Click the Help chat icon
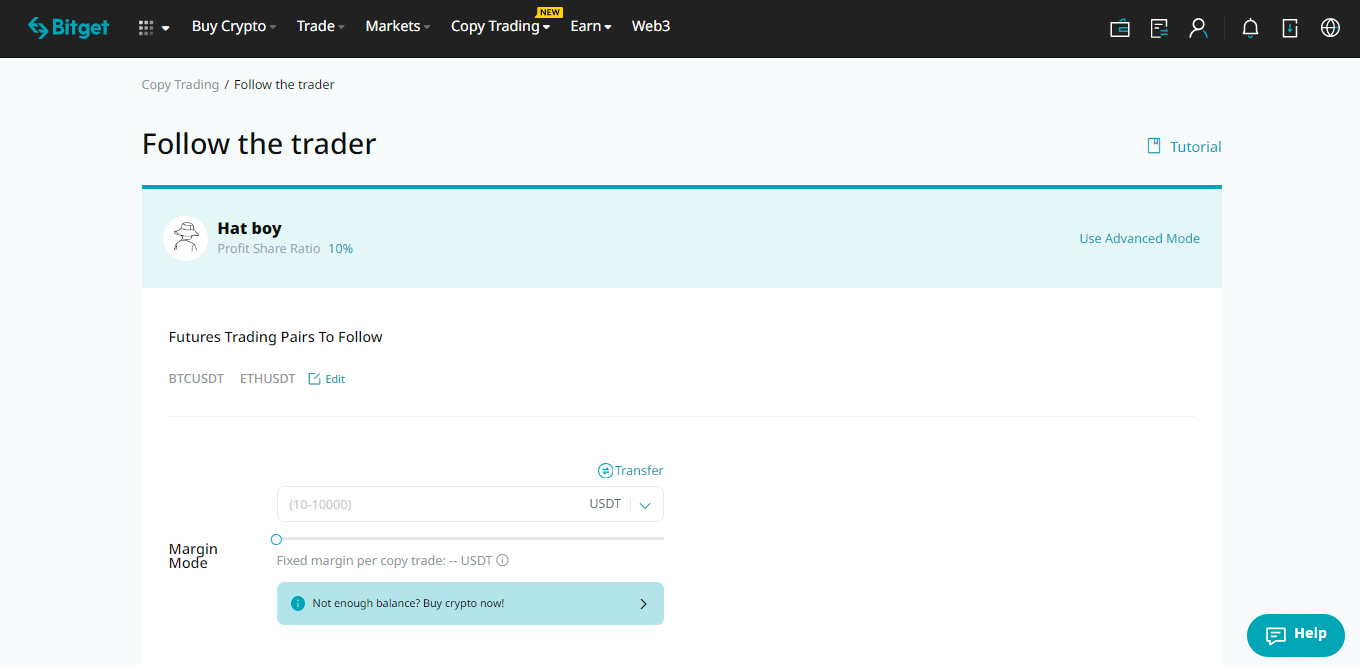The width and height of the screenshot is (1360, 665). [1276, 635]
